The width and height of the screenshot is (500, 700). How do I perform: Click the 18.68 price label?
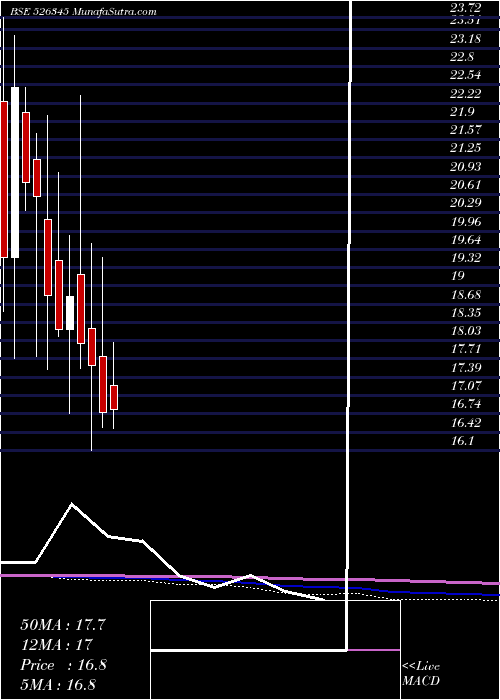click(x=466, y=295)
